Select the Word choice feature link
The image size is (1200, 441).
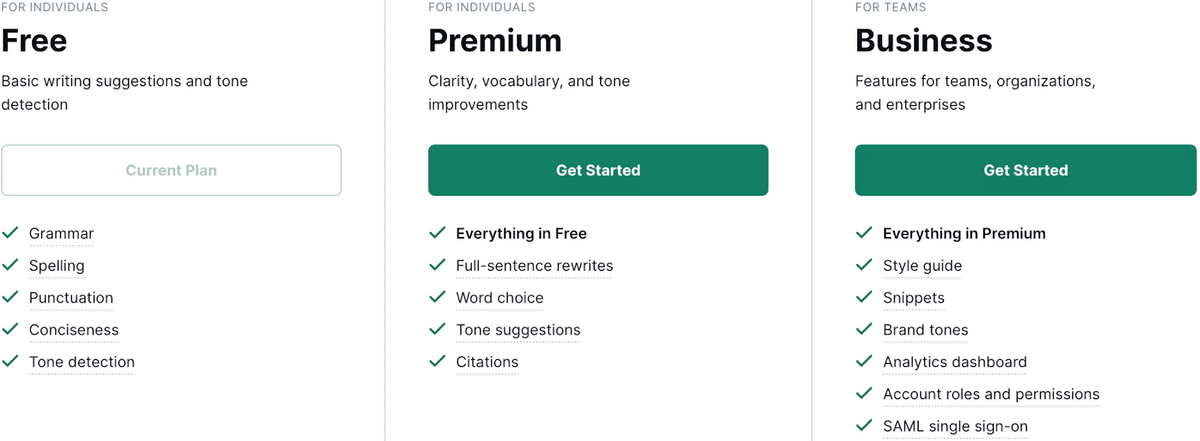[500, 298]
